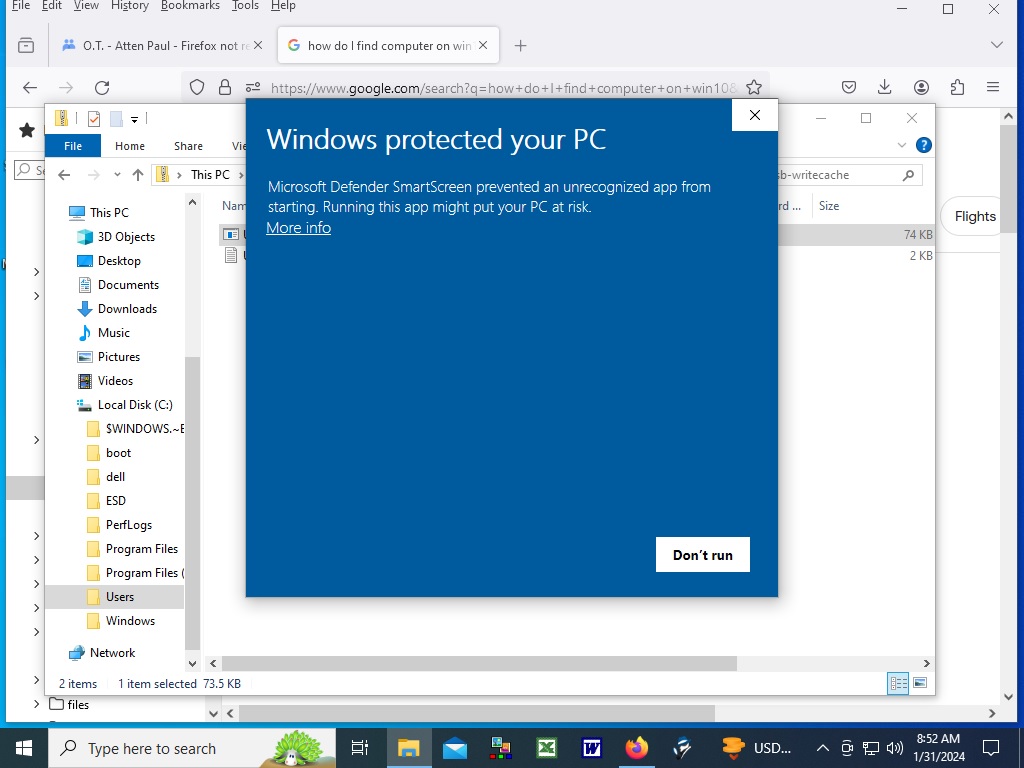Screen dimensions: 1024x768
Task: Select Music in navigation tree
Action: coord(114,333)
